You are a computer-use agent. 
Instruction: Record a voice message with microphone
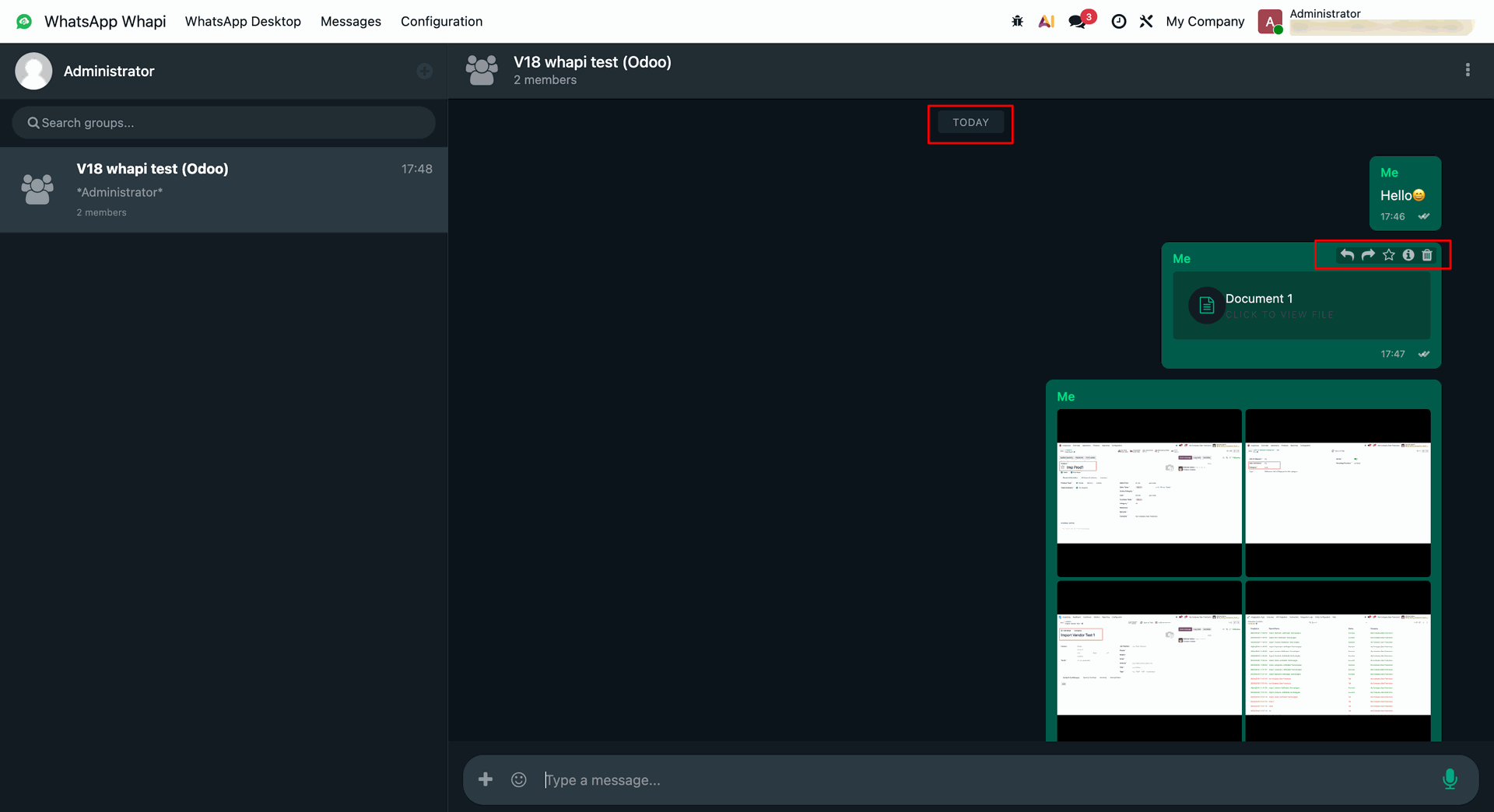point(1450,779)
